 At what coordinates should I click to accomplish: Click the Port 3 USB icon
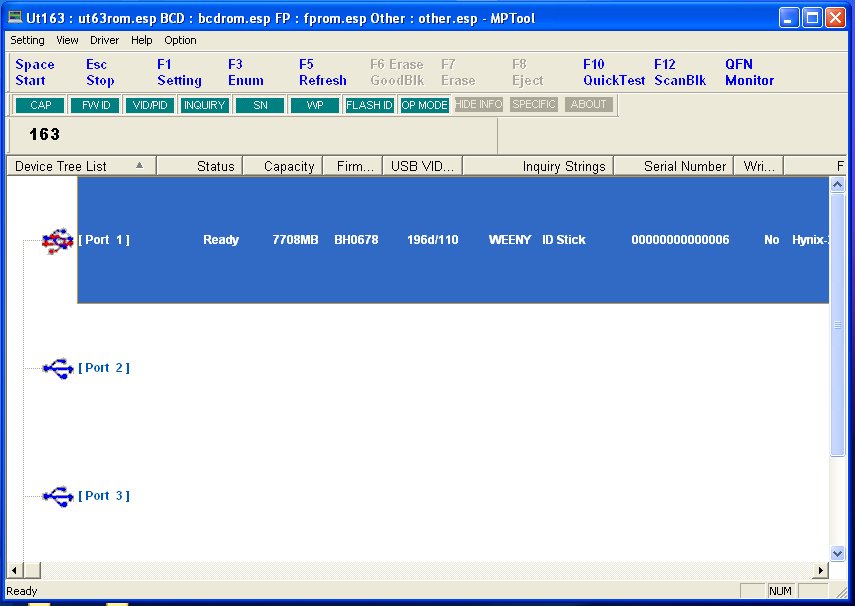[x=58, y=496]
